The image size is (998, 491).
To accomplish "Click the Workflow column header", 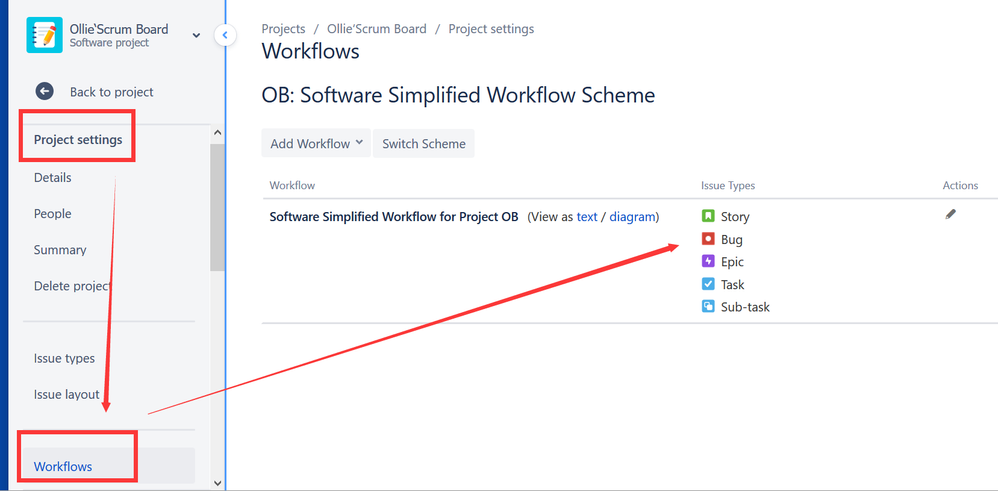I will click(x=292, y=185).
